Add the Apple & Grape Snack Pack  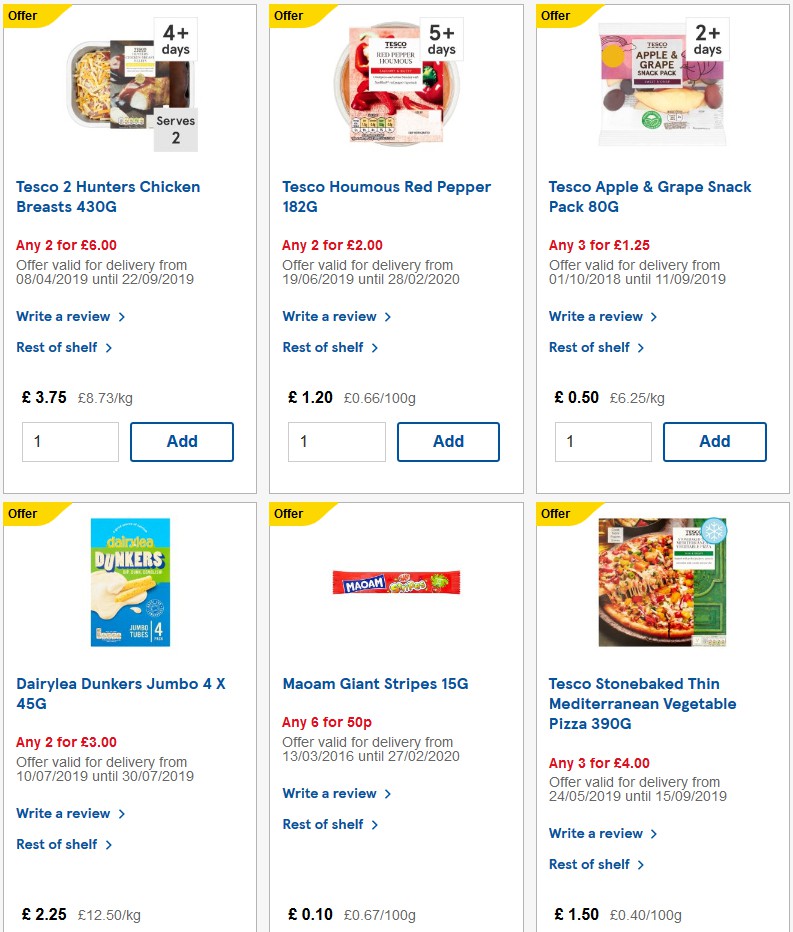tap(714, 441)
